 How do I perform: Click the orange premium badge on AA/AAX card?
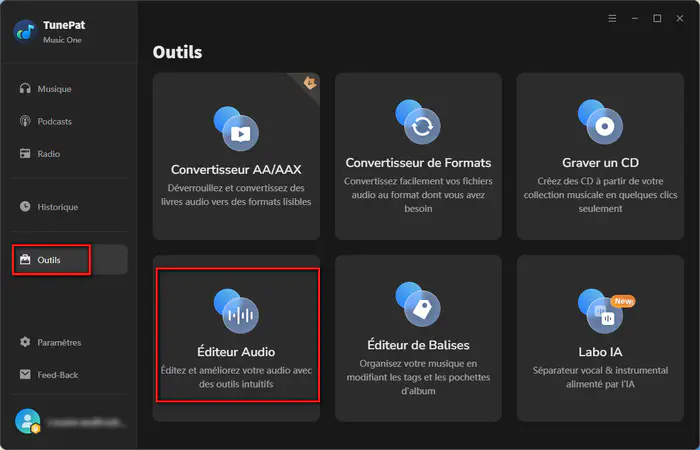tap(310, 83)
